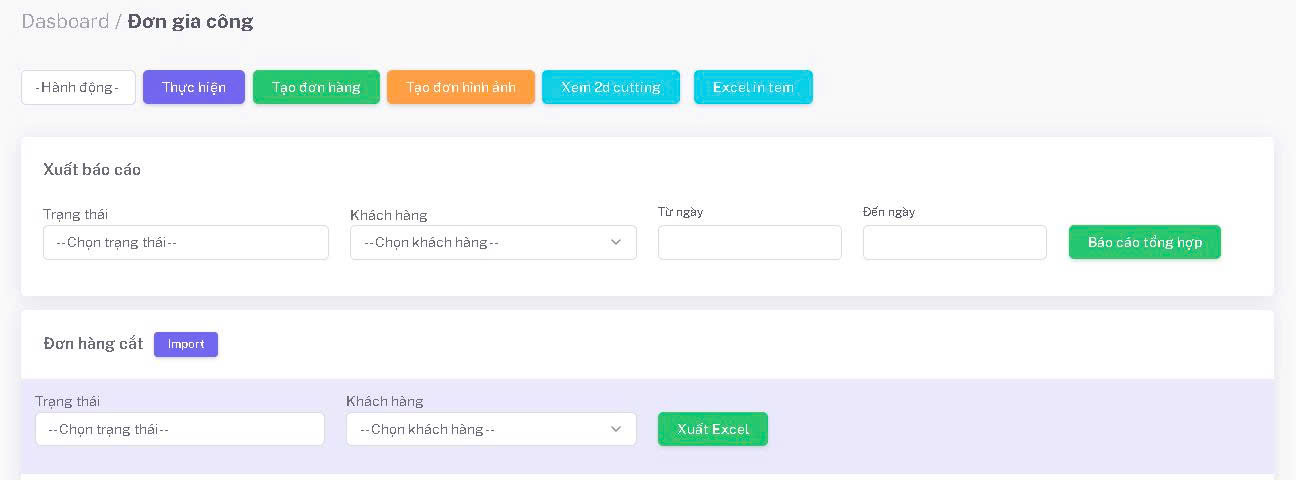Open the -Hành động- action dropdown
This screenshot has width=1296, height=480.
click(78, 87)
